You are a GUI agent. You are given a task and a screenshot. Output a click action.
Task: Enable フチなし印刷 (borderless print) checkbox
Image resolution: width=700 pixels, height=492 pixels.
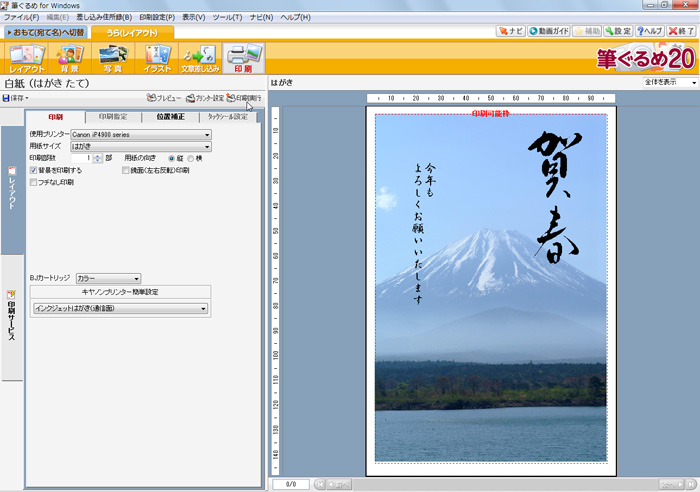34,183
